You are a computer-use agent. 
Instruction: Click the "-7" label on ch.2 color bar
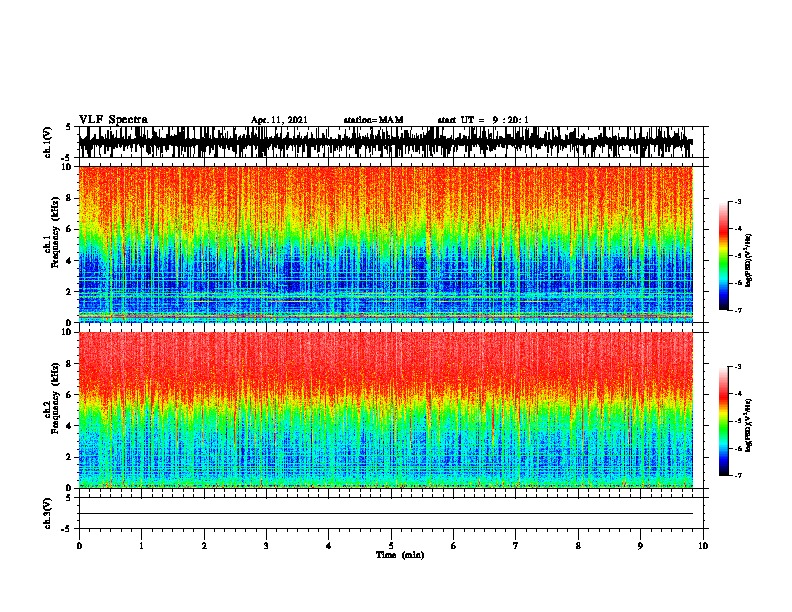[x=737, y=476]
